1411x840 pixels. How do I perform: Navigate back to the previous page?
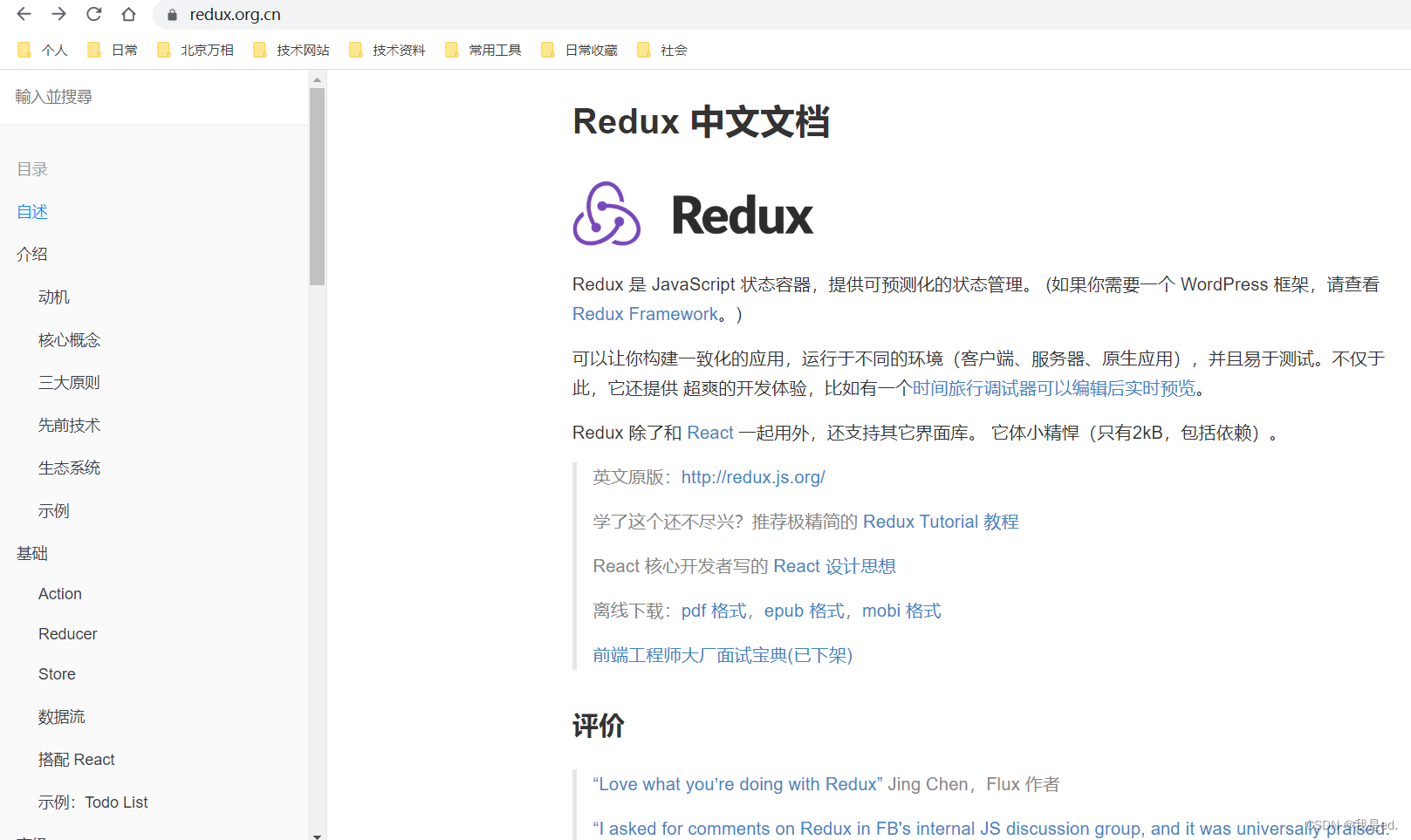pyautogui.click(x=24, y=14)
